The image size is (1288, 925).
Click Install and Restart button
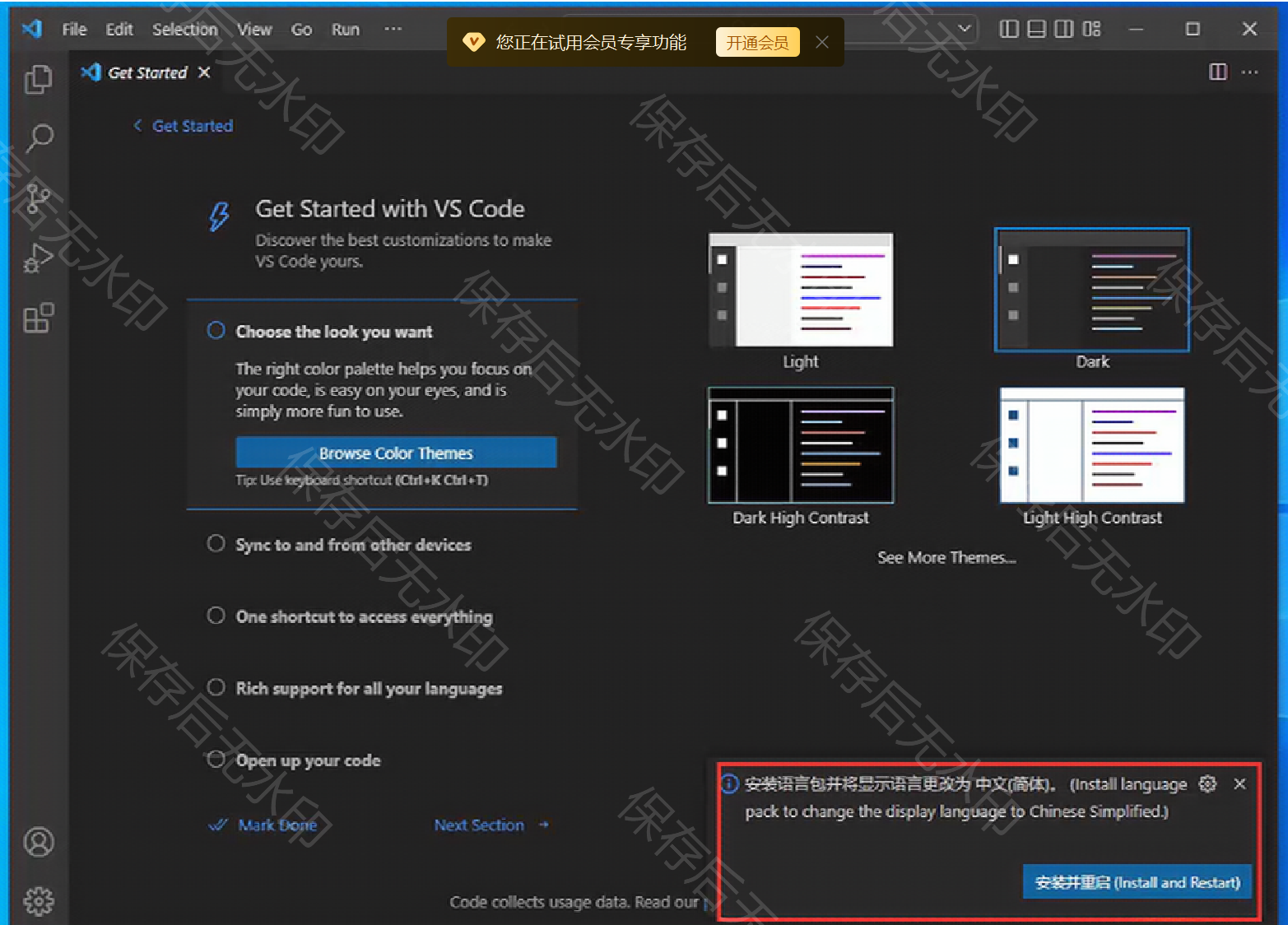1137,882
